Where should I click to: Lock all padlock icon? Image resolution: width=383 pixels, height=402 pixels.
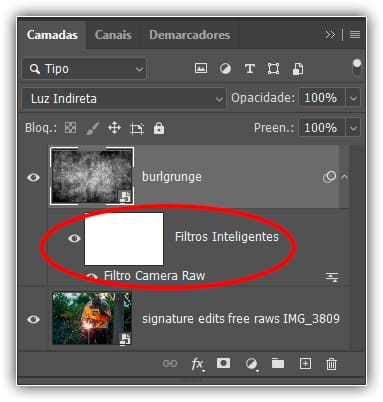coord(159,128)
